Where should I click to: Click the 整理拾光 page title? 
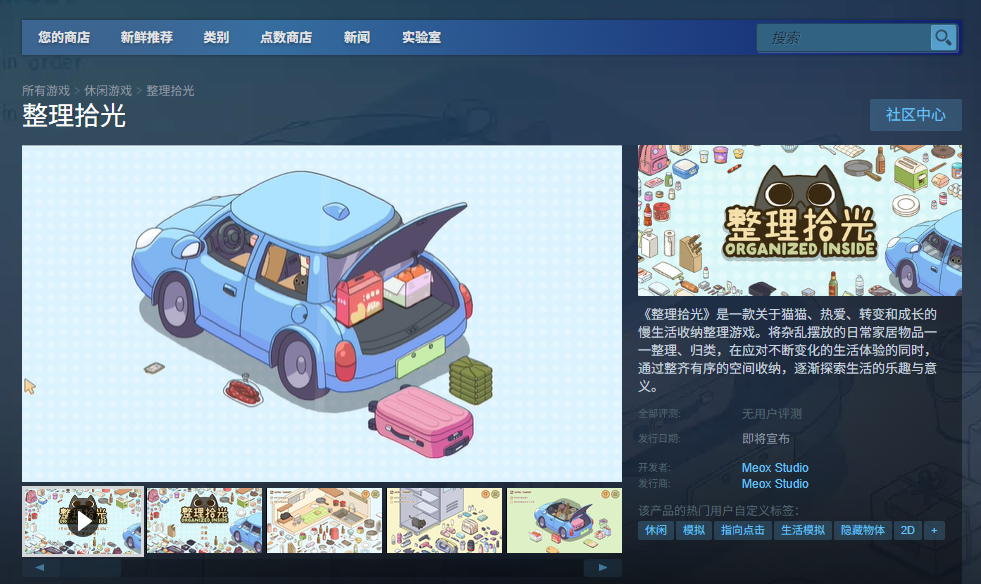click(x=74, y=116)
